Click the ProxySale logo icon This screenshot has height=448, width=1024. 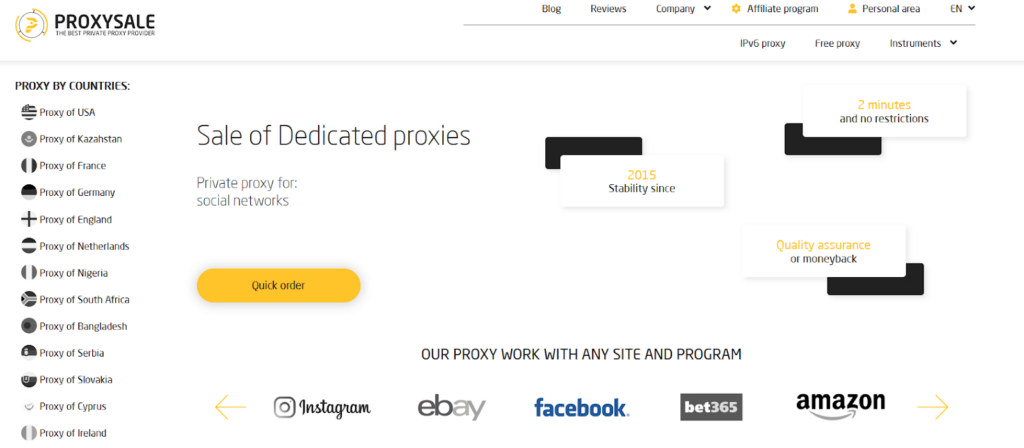[31, 25]
